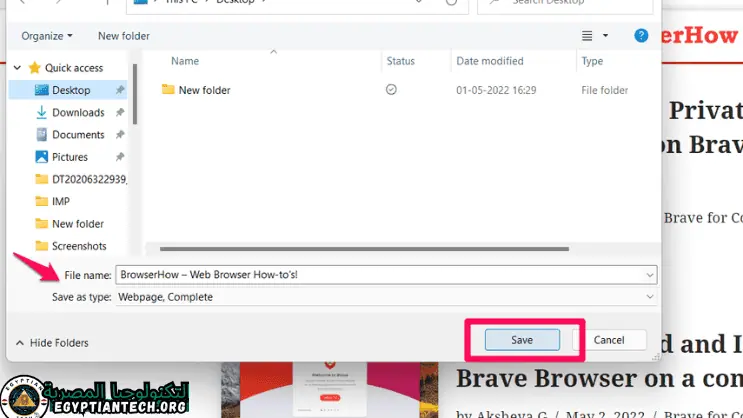Open Pictures in the navigation pane
This screenshot has height=418, width=743.
68,157
